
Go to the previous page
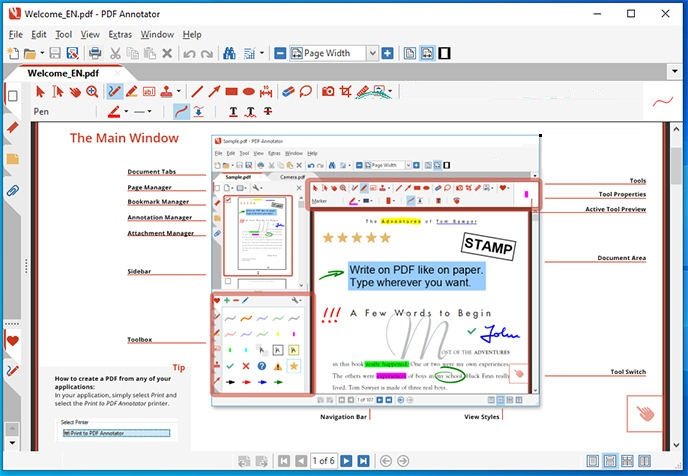tap(301, 461)
